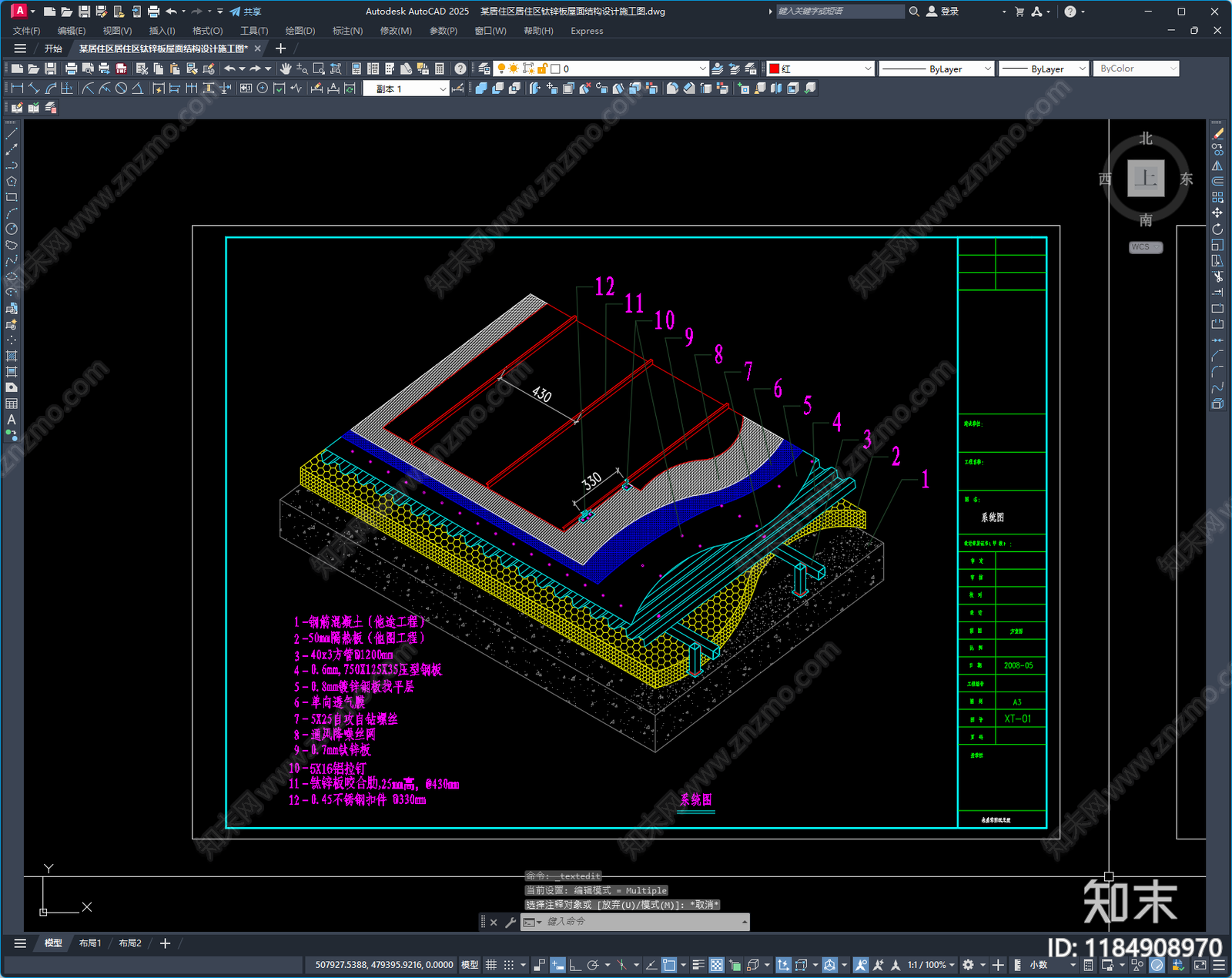
Task: Switch to the 开始 start tab
Action: point(53,49)
